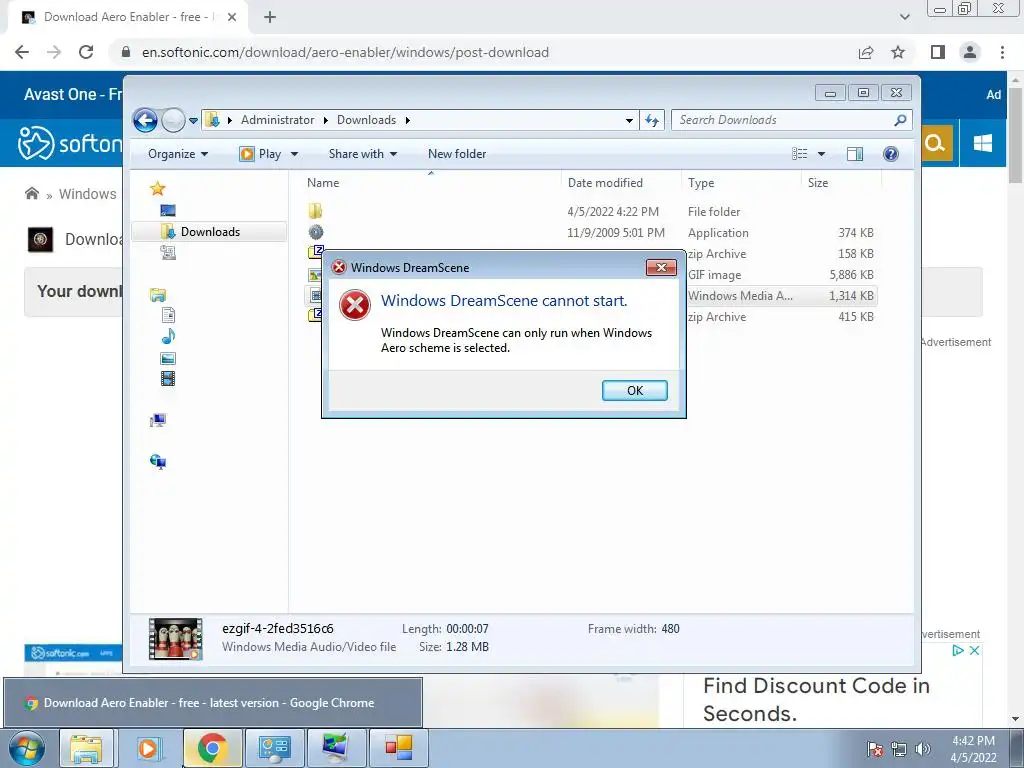1024x768 pixels.
Task: Select the Videos library filmstrip icon
Action: tap(168, 379)
